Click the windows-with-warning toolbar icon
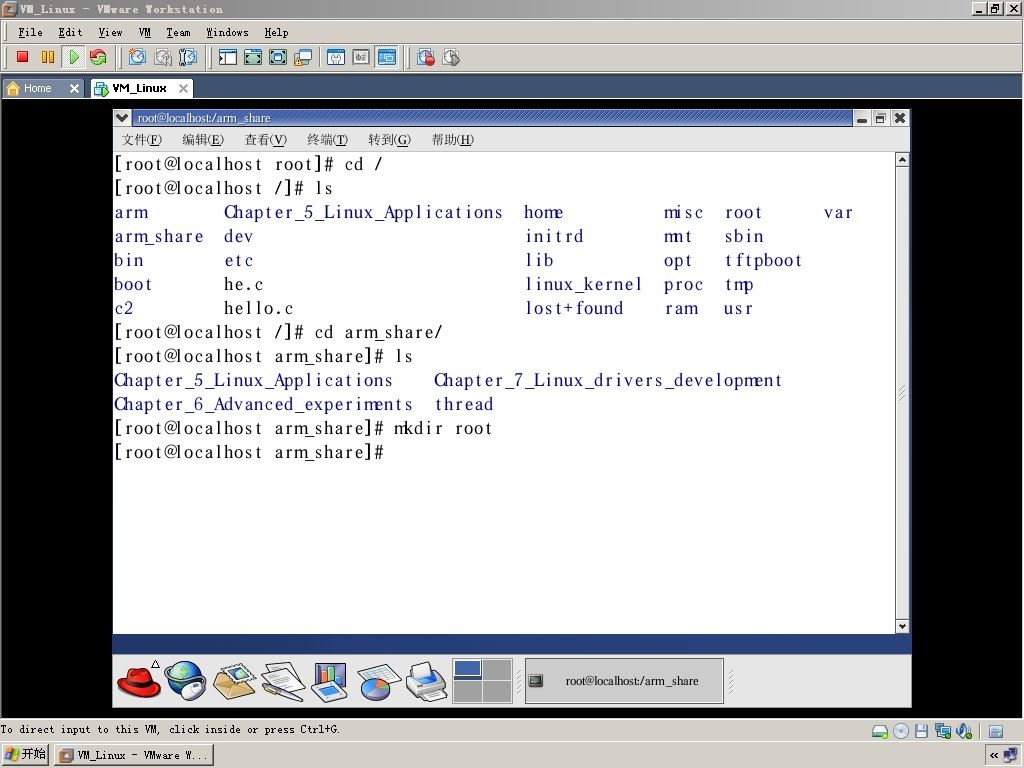1024x768 pixels. (x=302, y=57)
